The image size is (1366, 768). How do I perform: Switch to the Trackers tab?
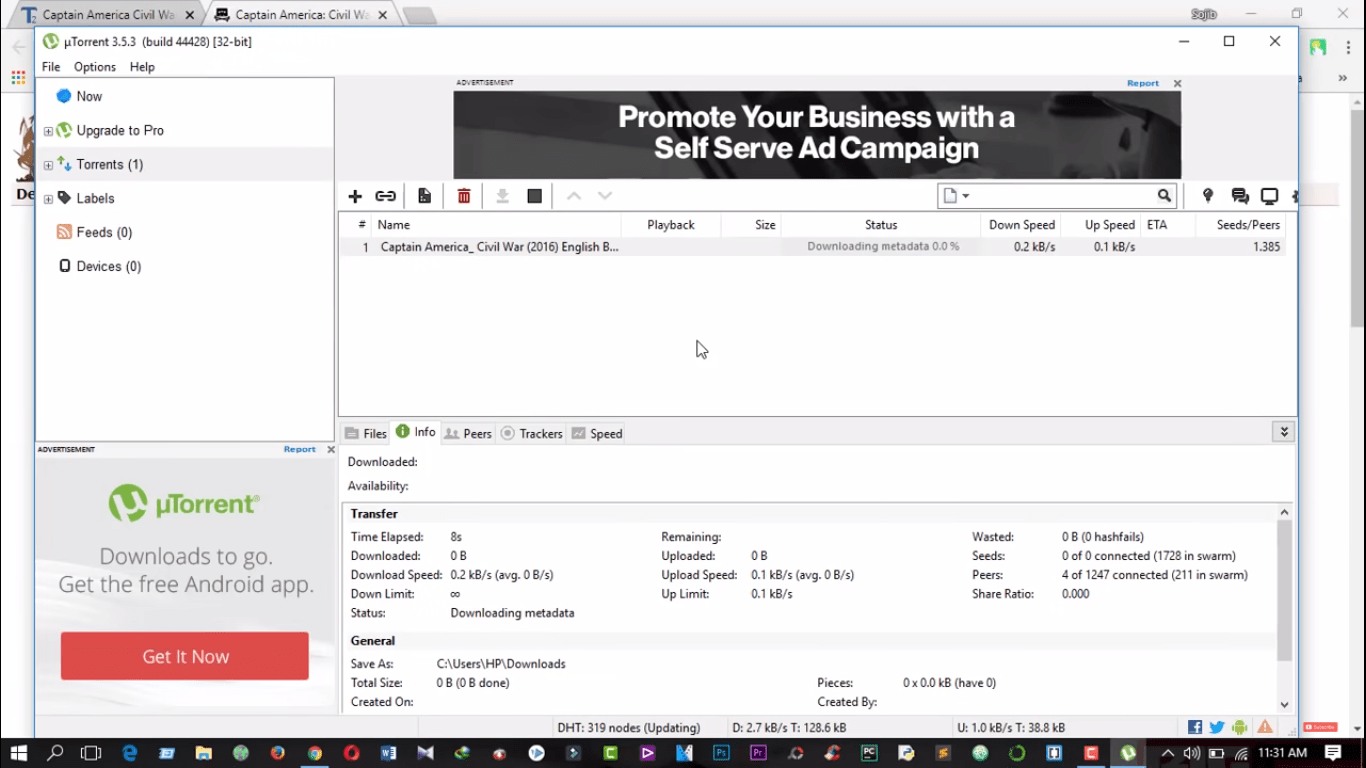tap(532, 433)
